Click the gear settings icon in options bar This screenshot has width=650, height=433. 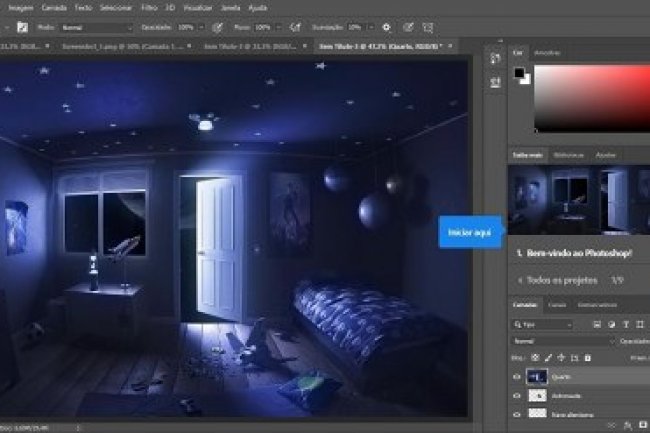click(387, 27)
